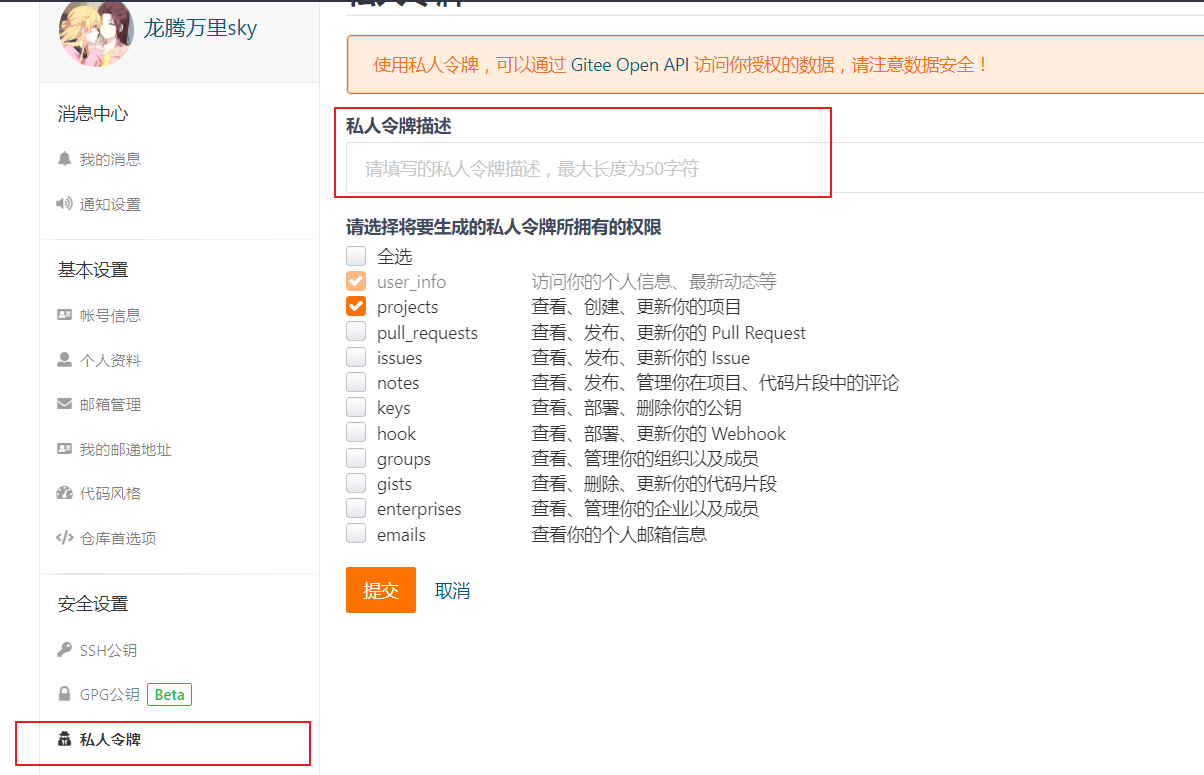The height and width of the screenshot is (775, 1204).
Task: Click the green Beta badge
Action: point(169,694)
